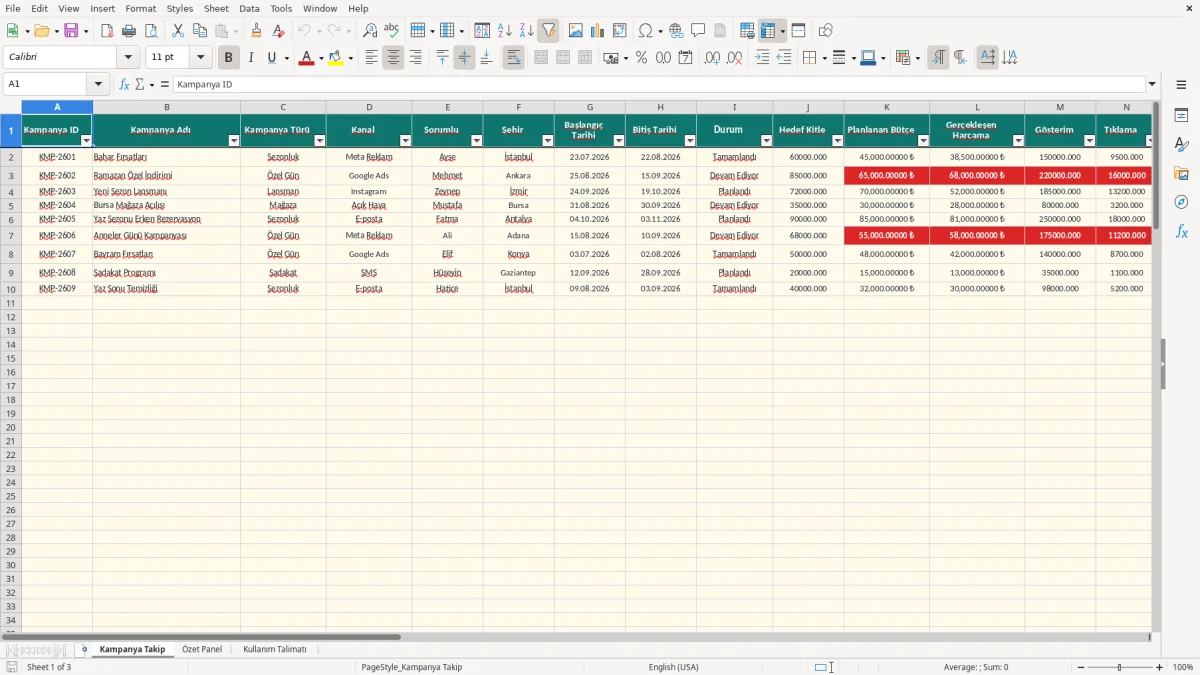Screen dimensions: 1200x675
Task: Apply the yellow background color swatch
Action: click(x=336, y=58)
